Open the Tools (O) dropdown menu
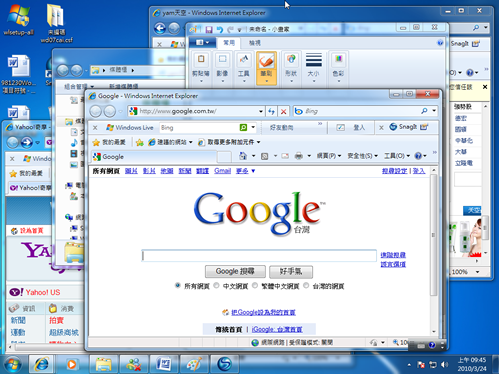This screenshot has width=499, height=374. [x=397, y=156]
